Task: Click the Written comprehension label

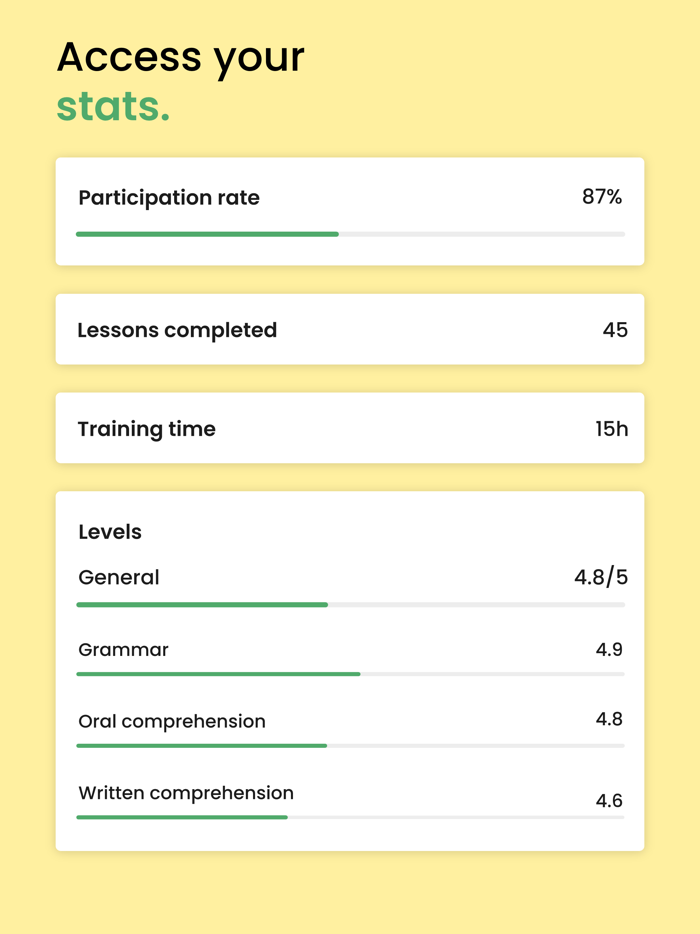Action: [x=186, y=793]
